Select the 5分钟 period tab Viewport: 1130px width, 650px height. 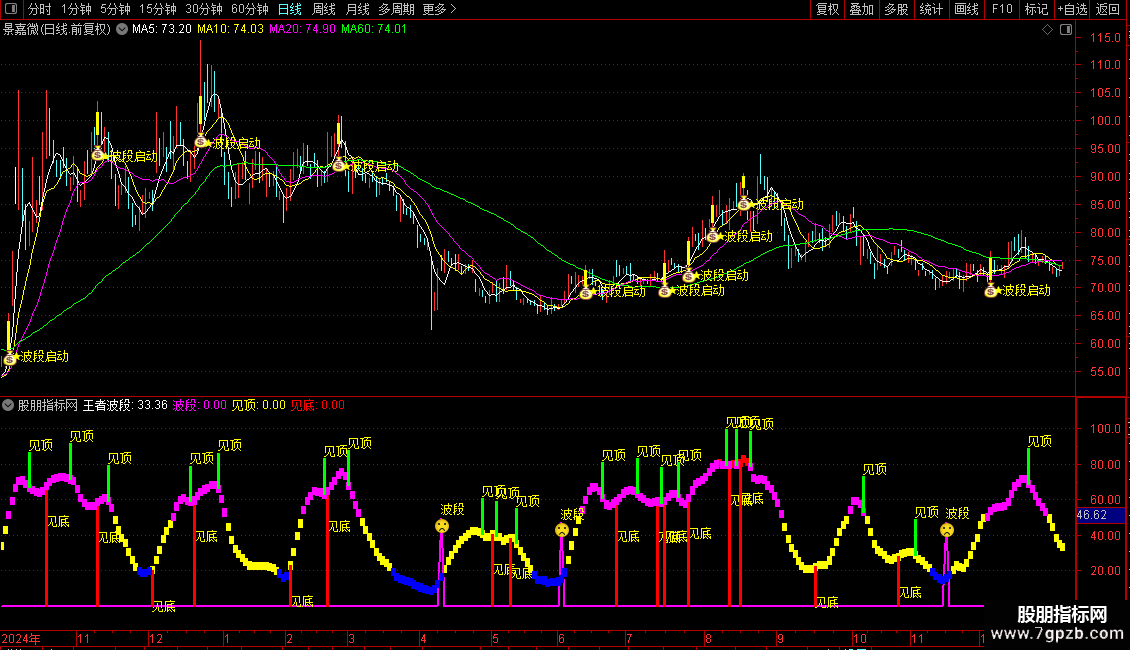tap(115, 9)
